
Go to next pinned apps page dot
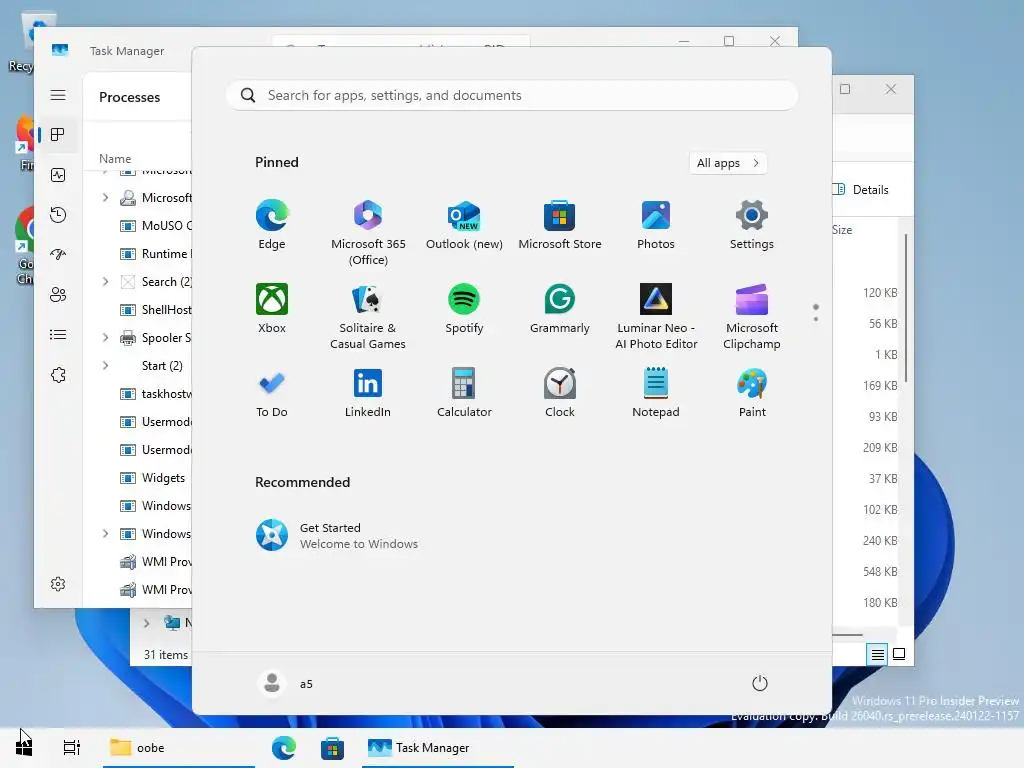(816, 319)
